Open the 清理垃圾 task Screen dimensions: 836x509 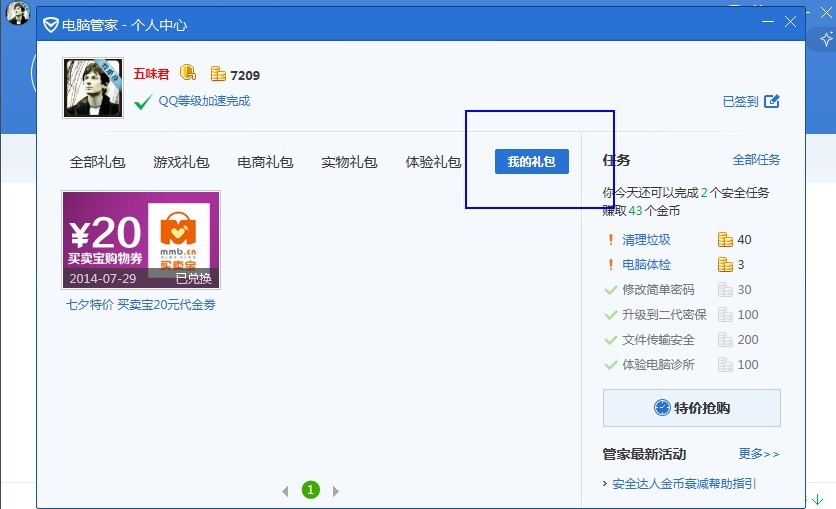click(646, 240)
